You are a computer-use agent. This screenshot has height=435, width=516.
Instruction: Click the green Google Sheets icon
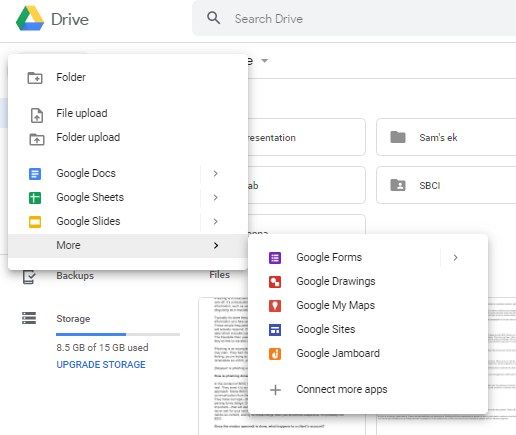point(35,198)
